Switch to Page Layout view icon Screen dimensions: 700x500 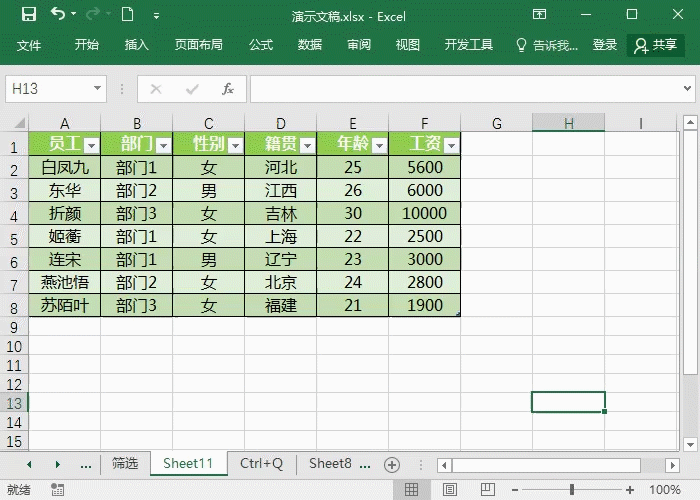tap(450, 489)
